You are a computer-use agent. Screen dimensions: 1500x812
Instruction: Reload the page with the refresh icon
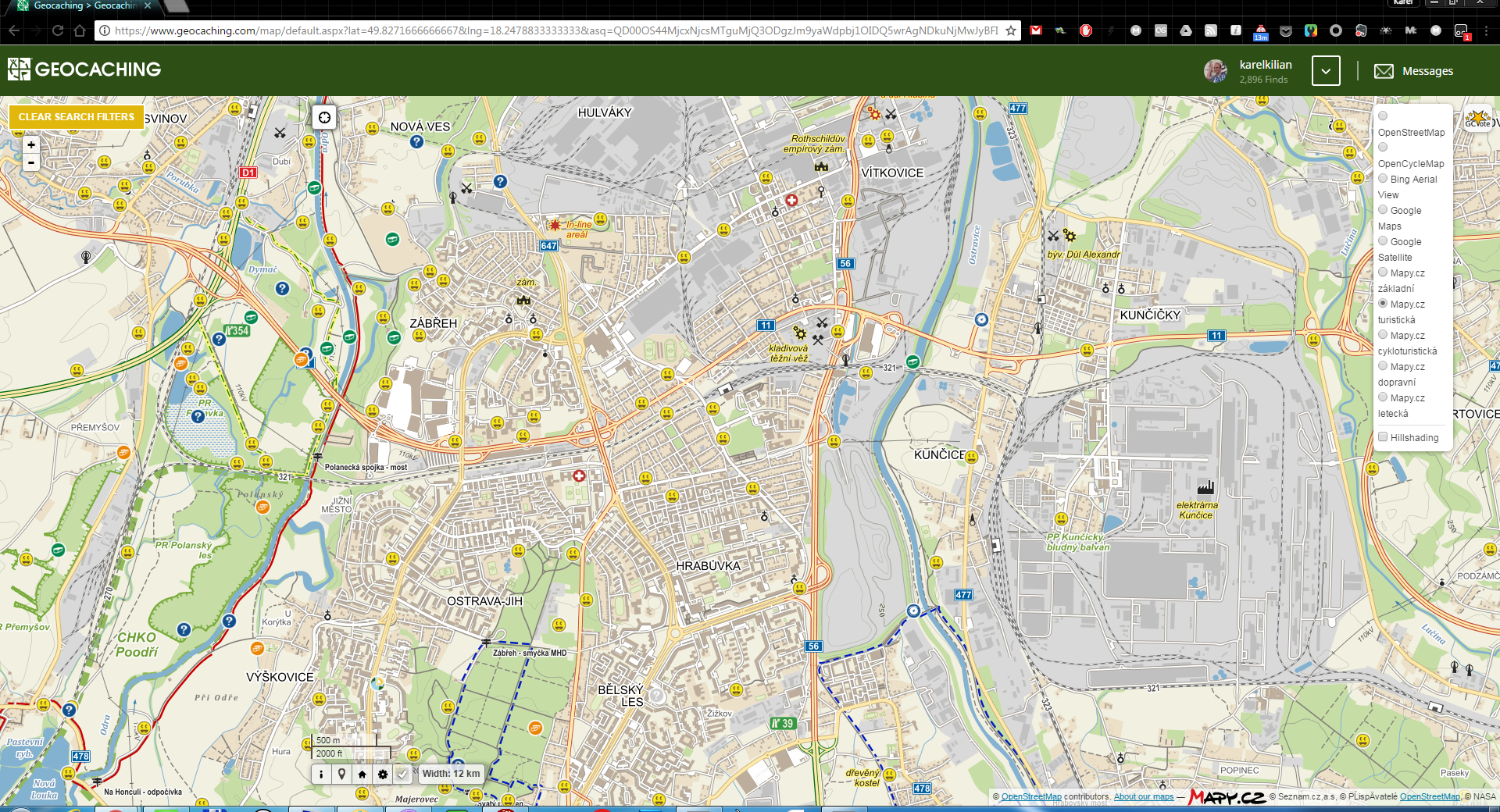point(58,30)
